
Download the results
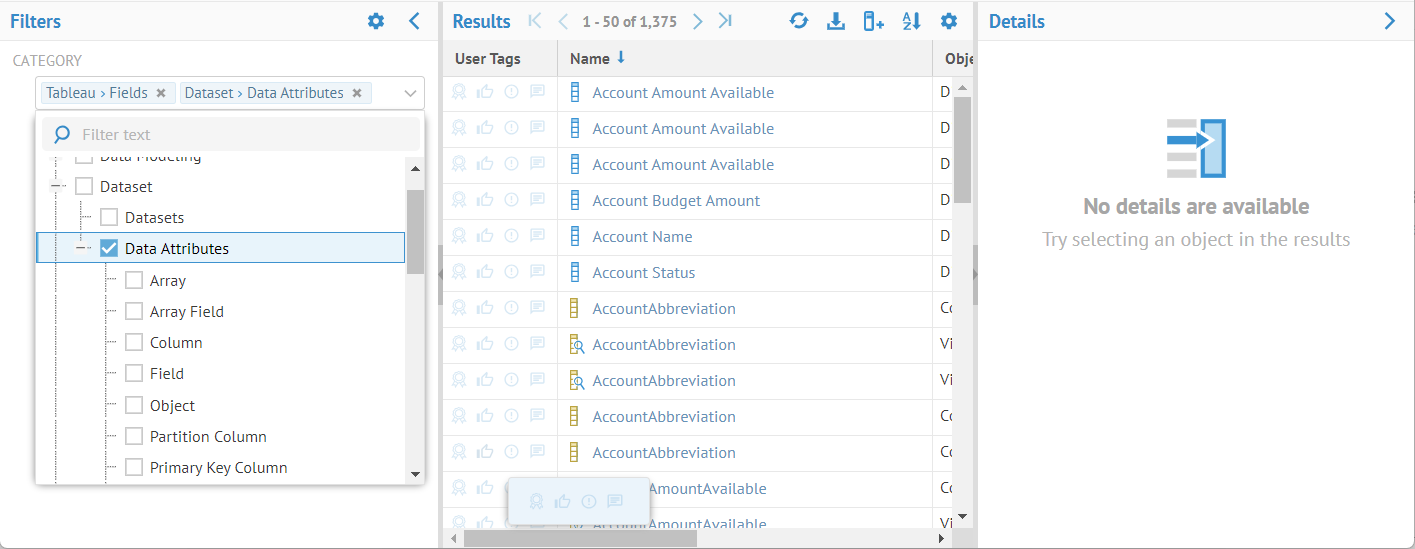coord(836,21)
